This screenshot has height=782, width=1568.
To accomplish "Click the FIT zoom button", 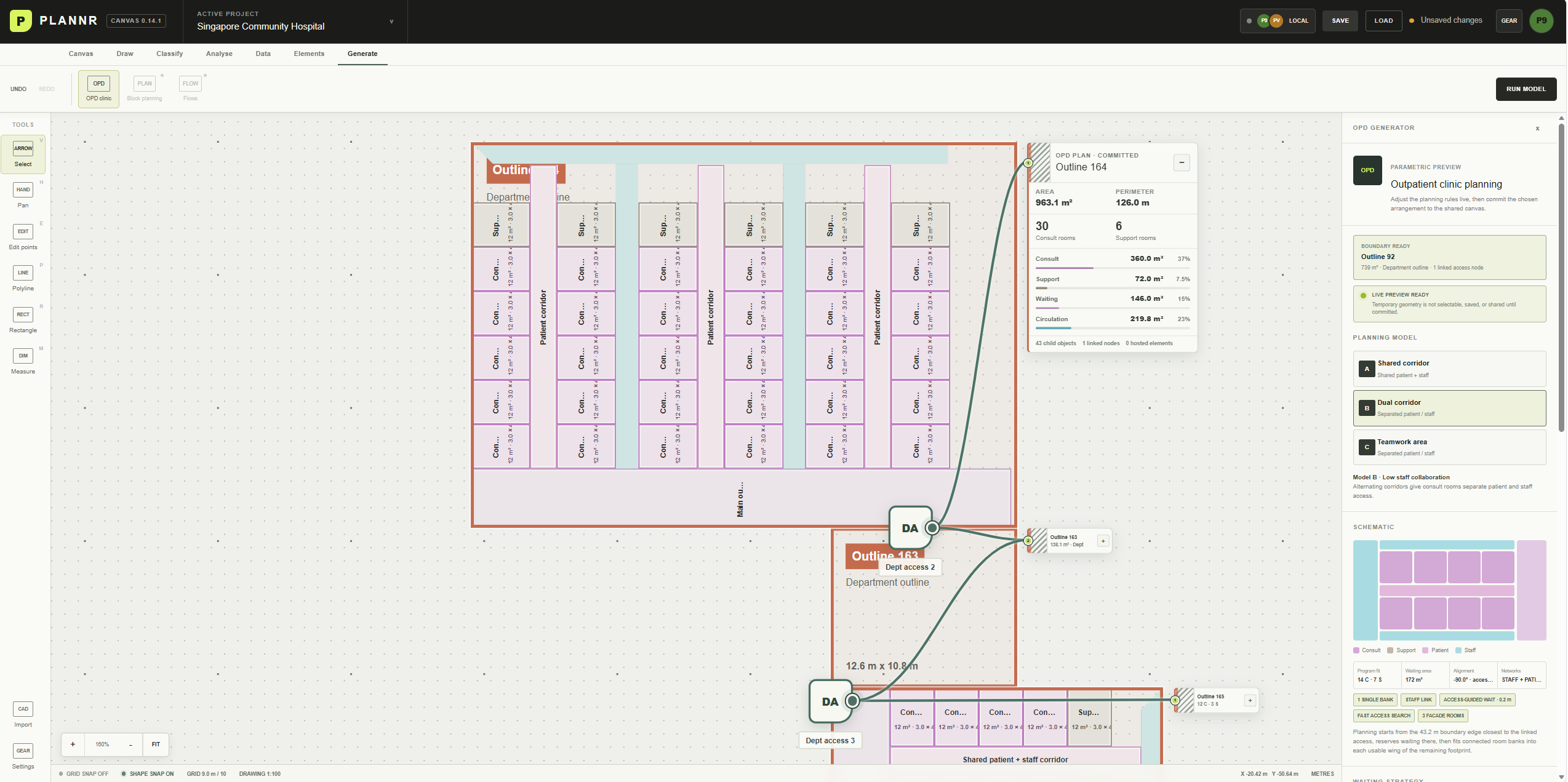I will click(x=156, y=744).
